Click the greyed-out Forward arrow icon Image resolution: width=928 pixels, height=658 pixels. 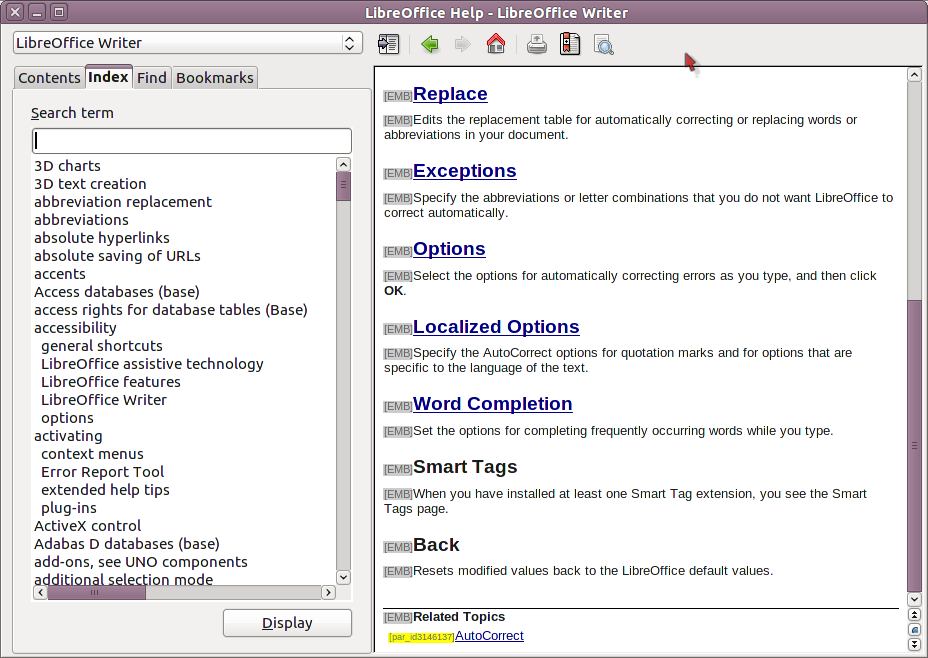coord(462,44)
